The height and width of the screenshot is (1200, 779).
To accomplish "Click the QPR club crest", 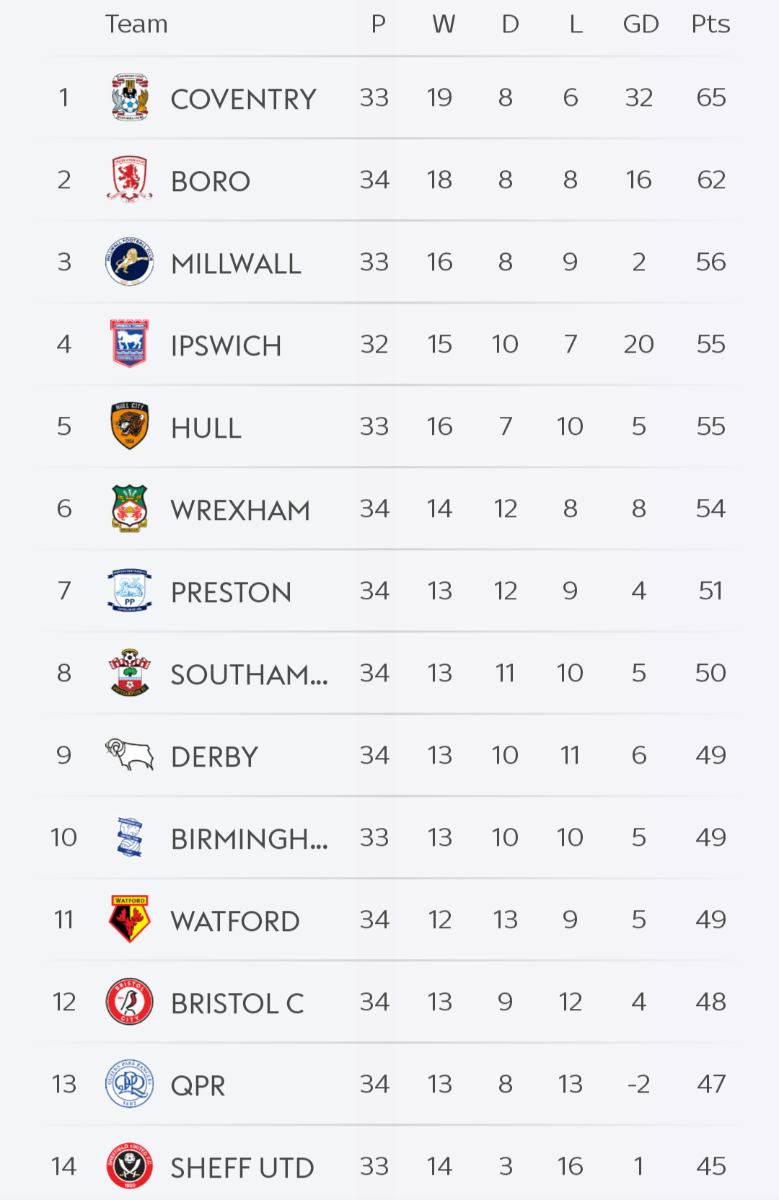I will coord(130,1084).
